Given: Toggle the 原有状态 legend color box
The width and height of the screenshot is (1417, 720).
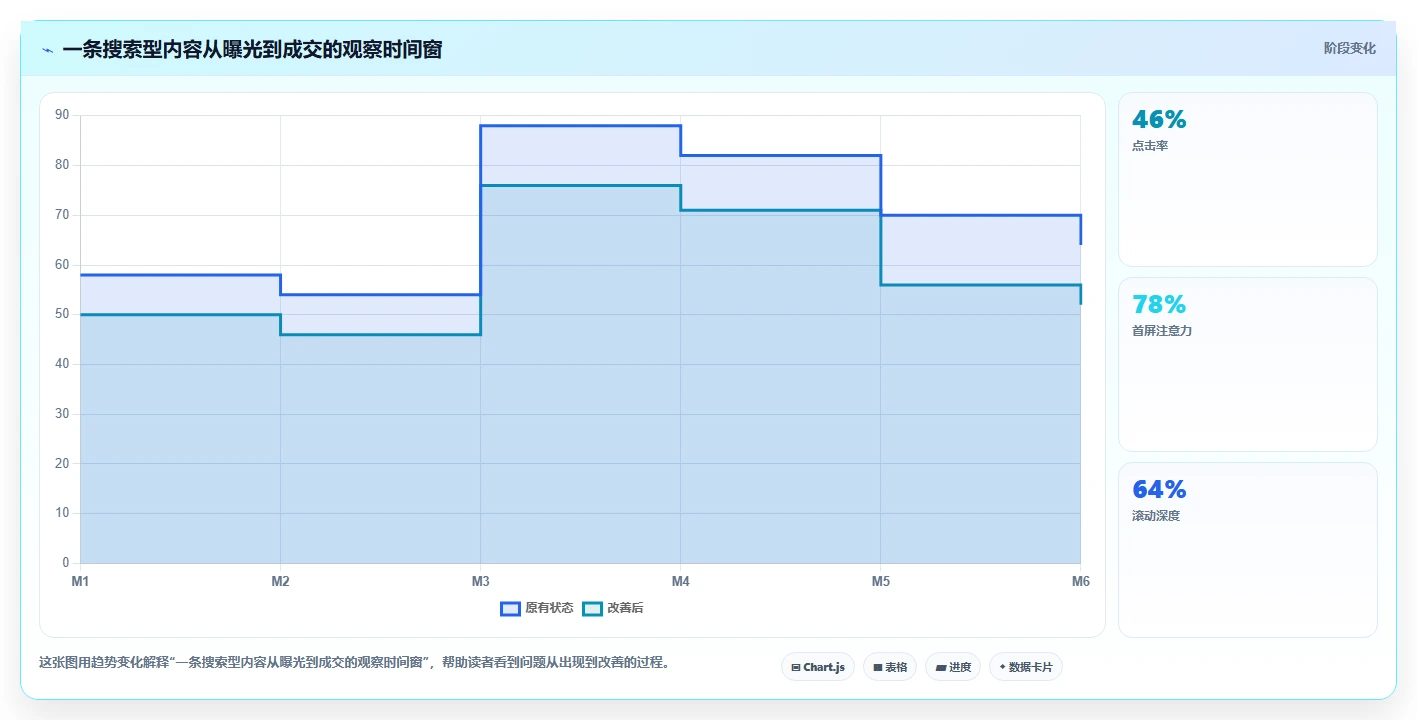Looking at the screenshot, I should pyautogui.click(x=511, y=608).
